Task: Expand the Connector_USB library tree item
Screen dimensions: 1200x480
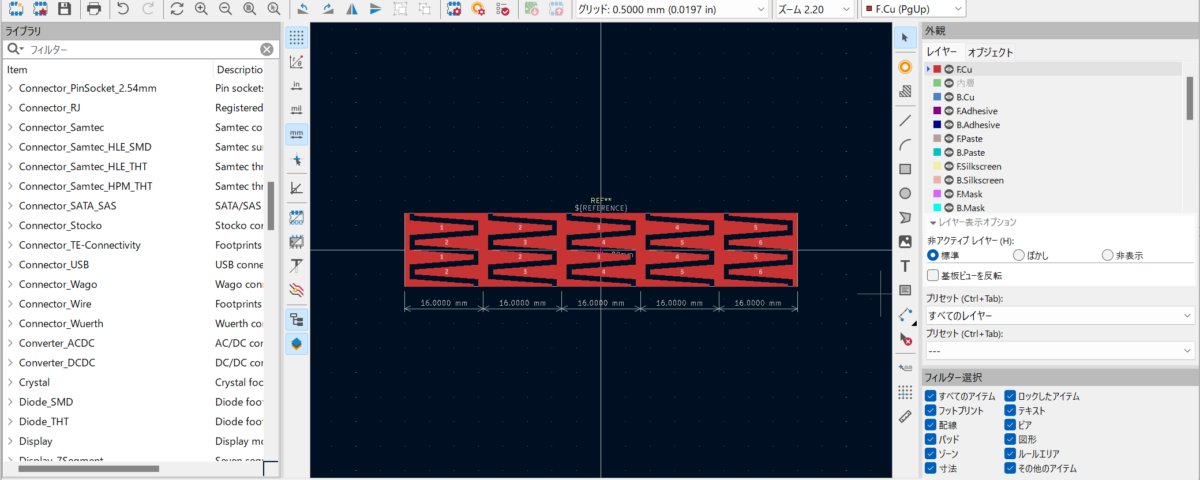Action: (x=10, y=265)
